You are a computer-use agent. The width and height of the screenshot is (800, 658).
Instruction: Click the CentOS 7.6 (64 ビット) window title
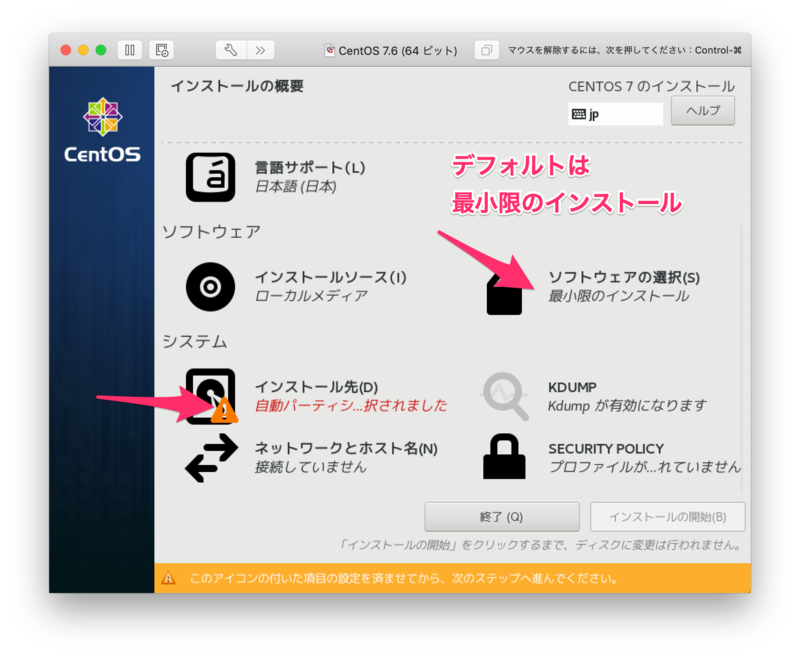point(398,50)
